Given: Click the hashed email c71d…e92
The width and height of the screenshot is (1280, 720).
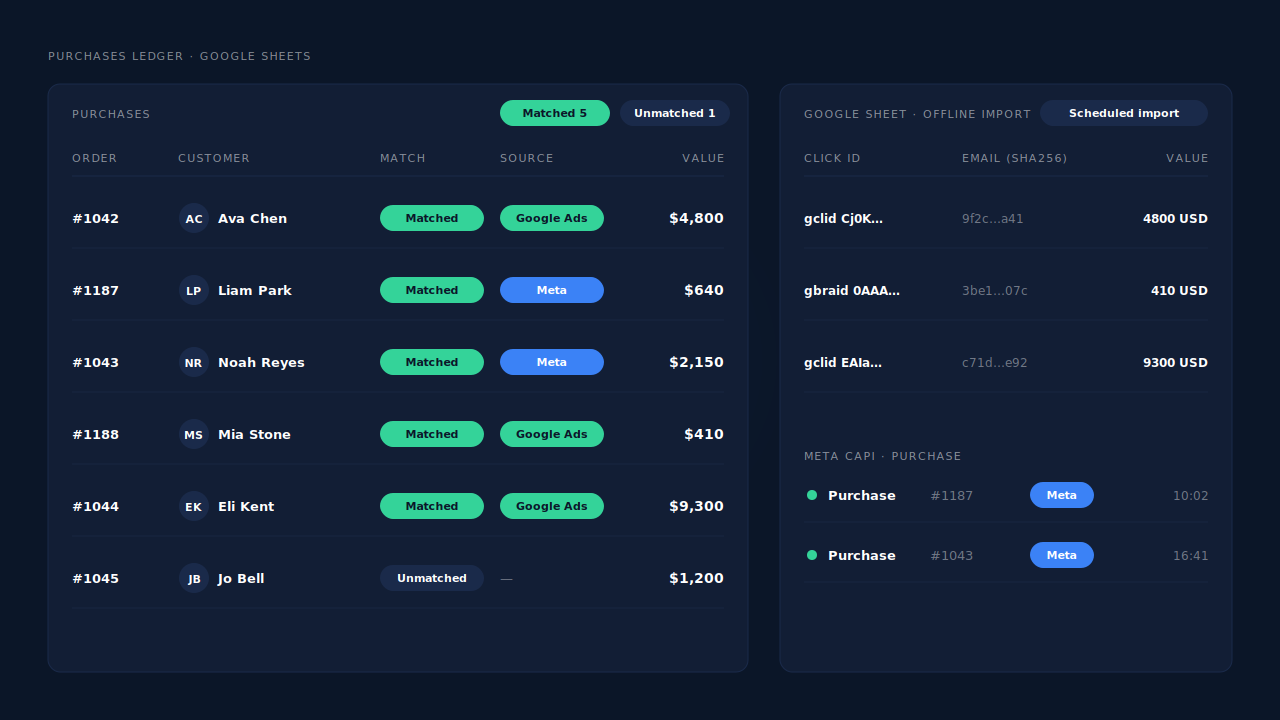Looking at the screenshot, I should [994, 362].
